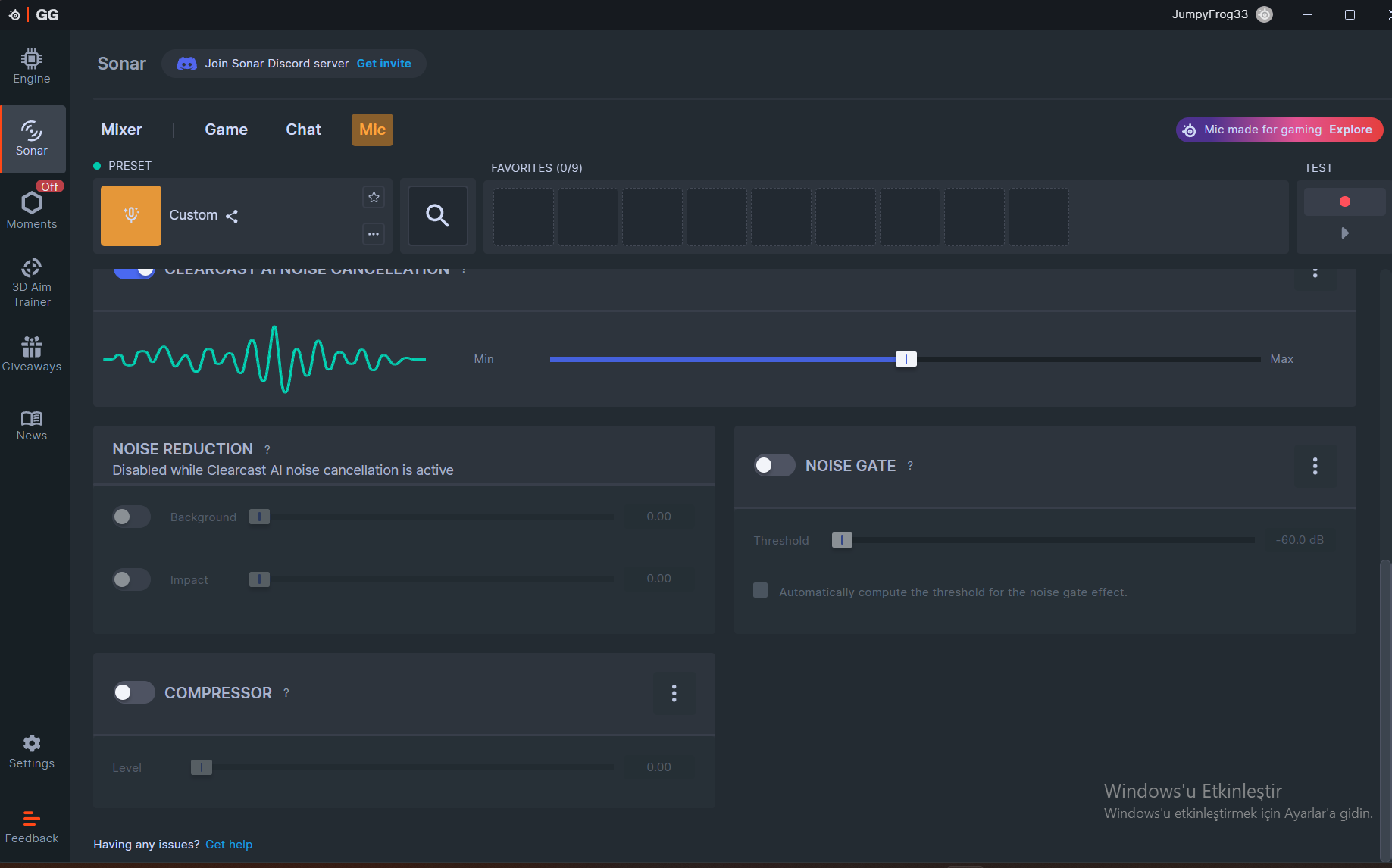Open the 3D Aim Trainer
Image resolution: width=1392 pixels, height=868 pixels.
coord(32,283)
